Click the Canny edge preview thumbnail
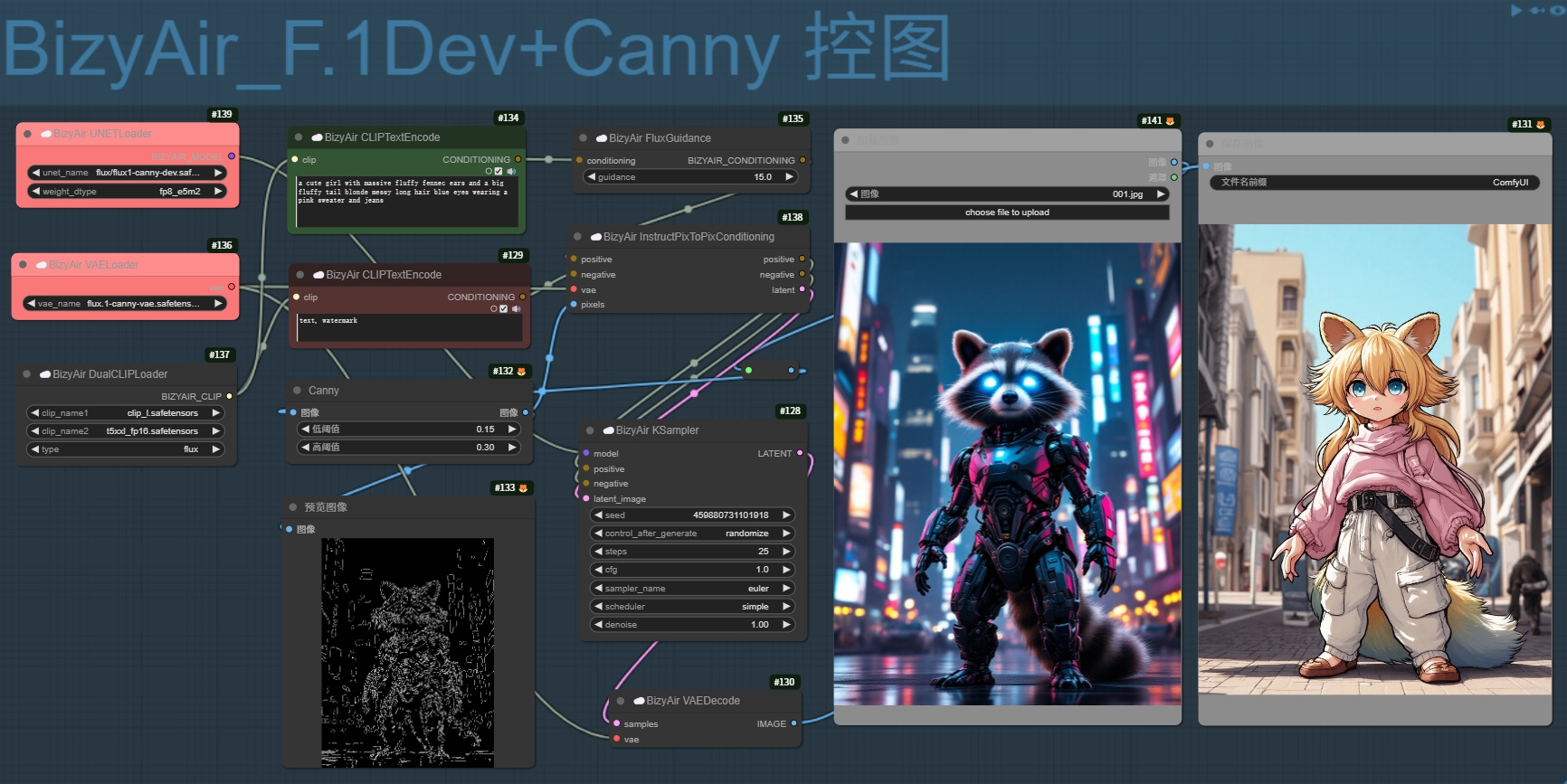 pos(407,653)
